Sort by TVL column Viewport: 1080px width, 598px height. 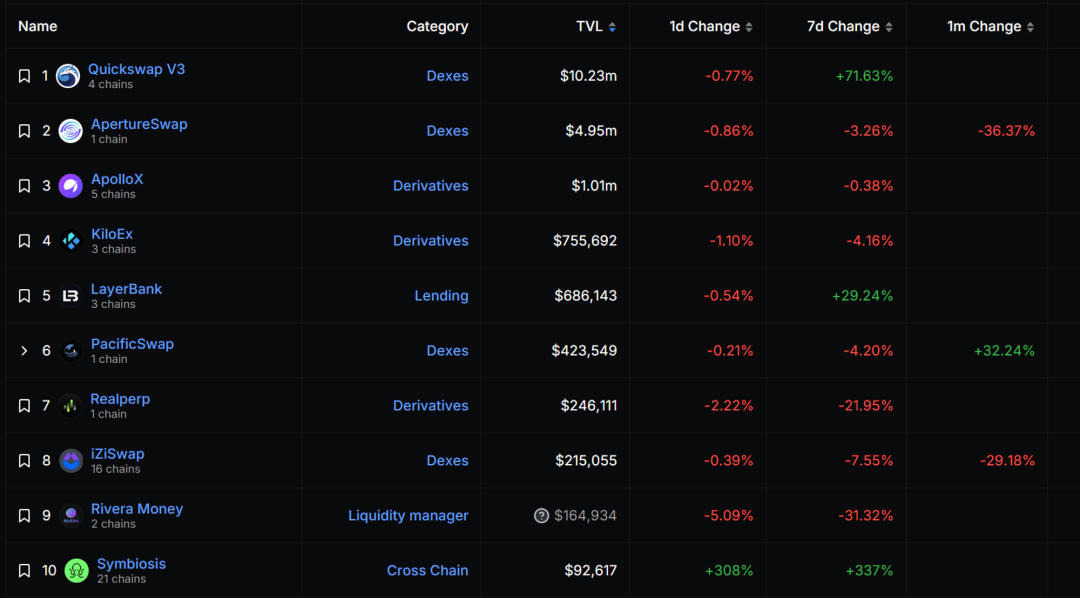596,27
